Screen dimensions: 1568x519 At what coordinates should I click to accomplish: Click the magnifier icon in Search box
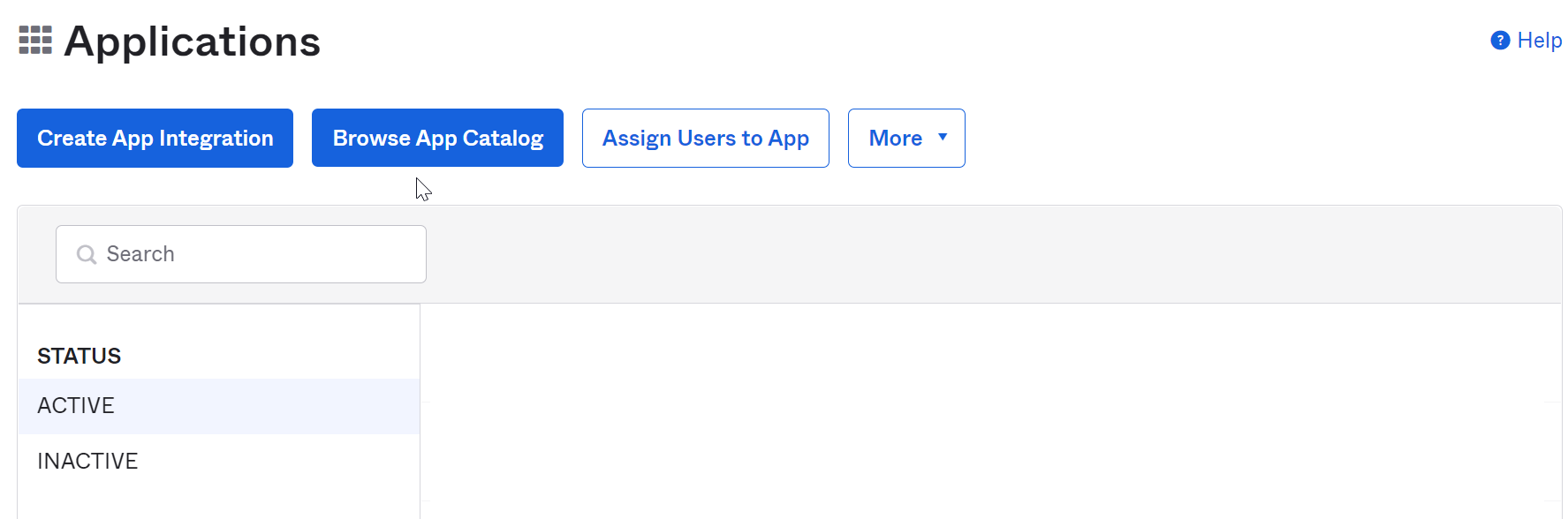(x=87, y=255)
